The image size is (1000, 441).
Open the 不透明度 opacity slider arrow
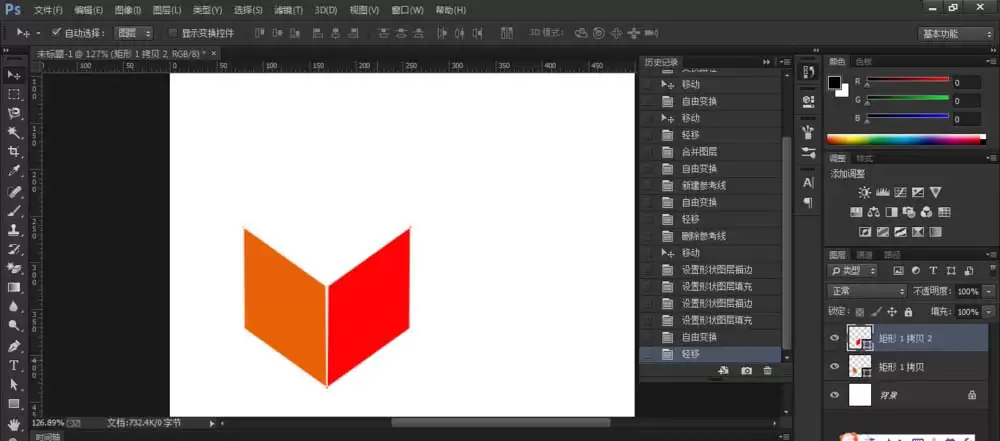[988, 291]
